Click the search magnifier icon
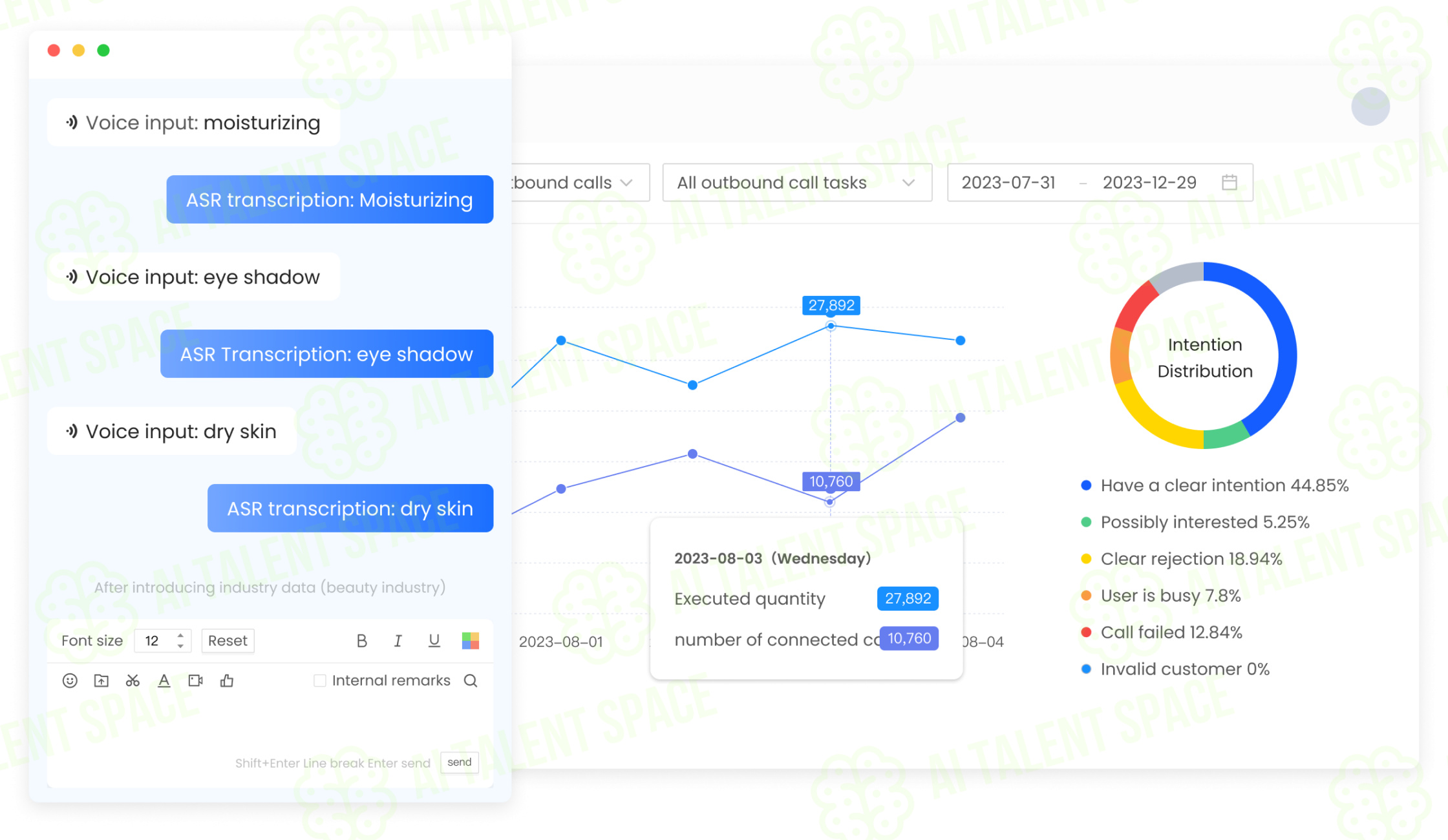This screenshot has height=840, width=1448. pyautogui.click(x=471, y=680)
